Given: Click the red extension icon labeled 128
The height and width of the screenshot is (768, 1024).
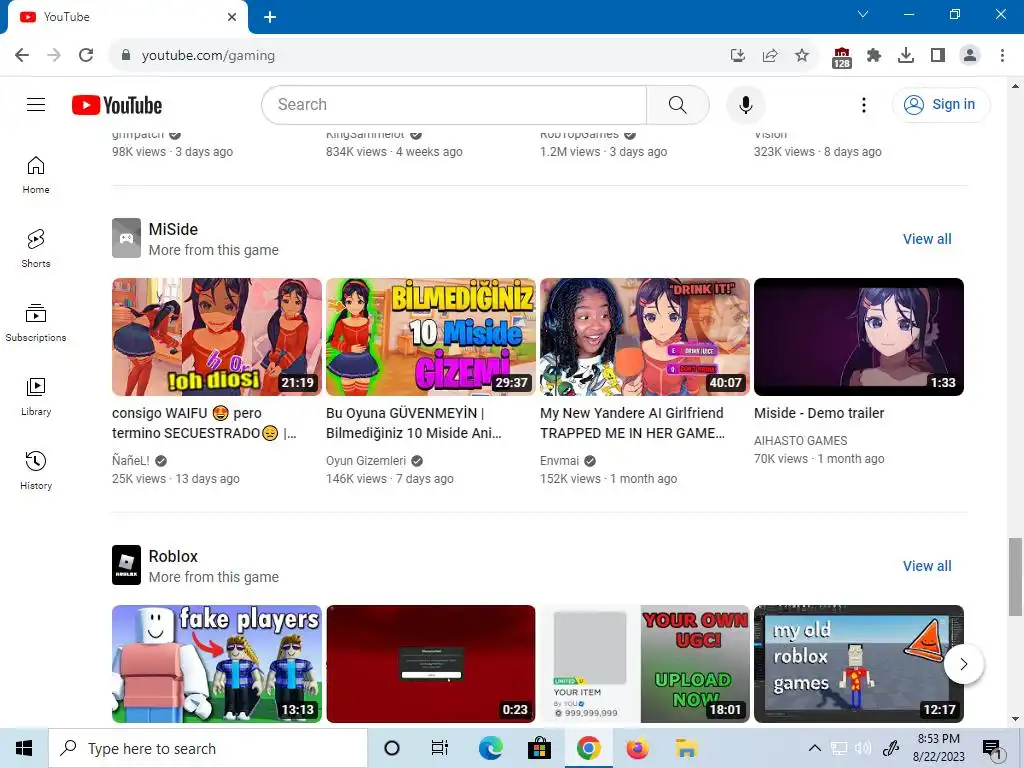Looking at the screenshot, I should (x=842, y=57).
